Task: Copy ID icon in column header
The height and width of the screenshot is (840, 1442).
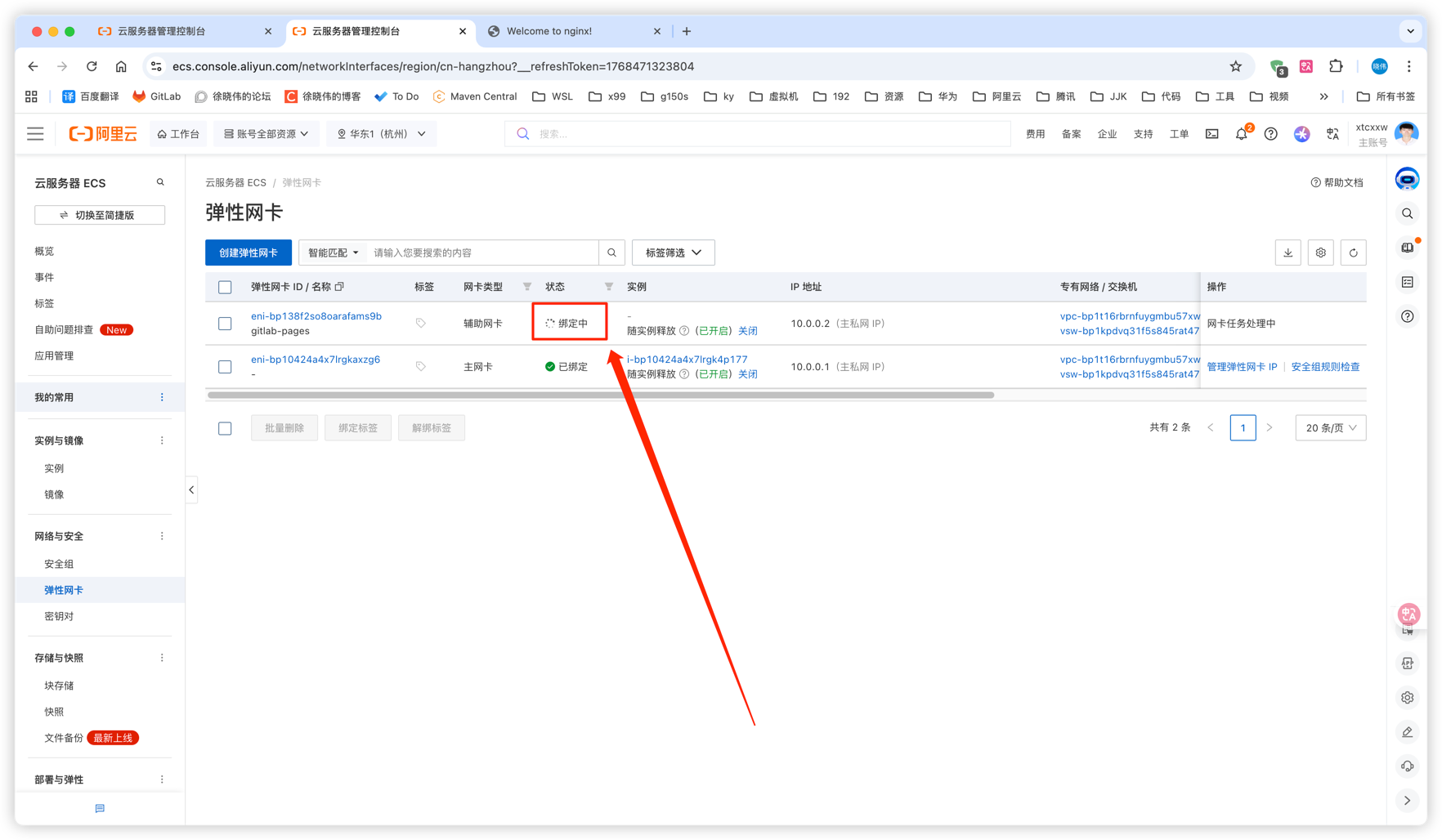Action: click(339, 287)
